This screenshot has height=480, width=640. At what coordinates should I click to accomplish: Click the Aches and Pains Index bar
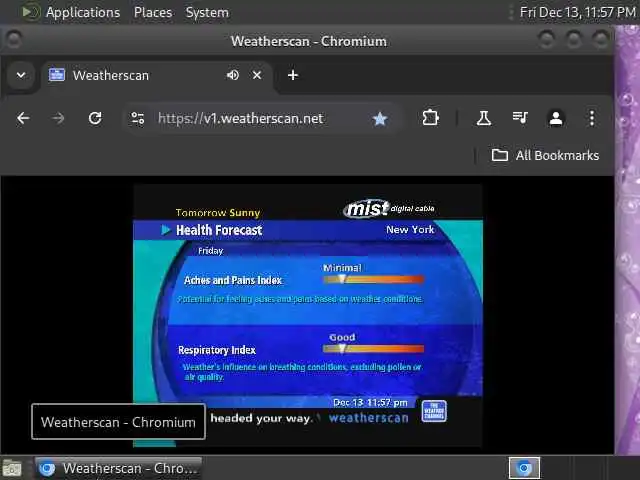(x=373, y=280)
